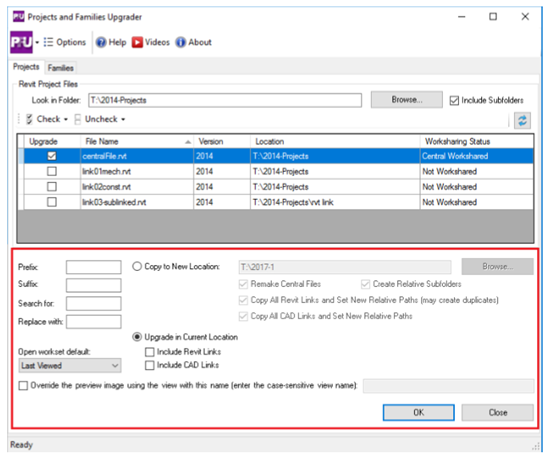Click the Close button
Screen dimensions: 550x457
click(x=497, y=412)
